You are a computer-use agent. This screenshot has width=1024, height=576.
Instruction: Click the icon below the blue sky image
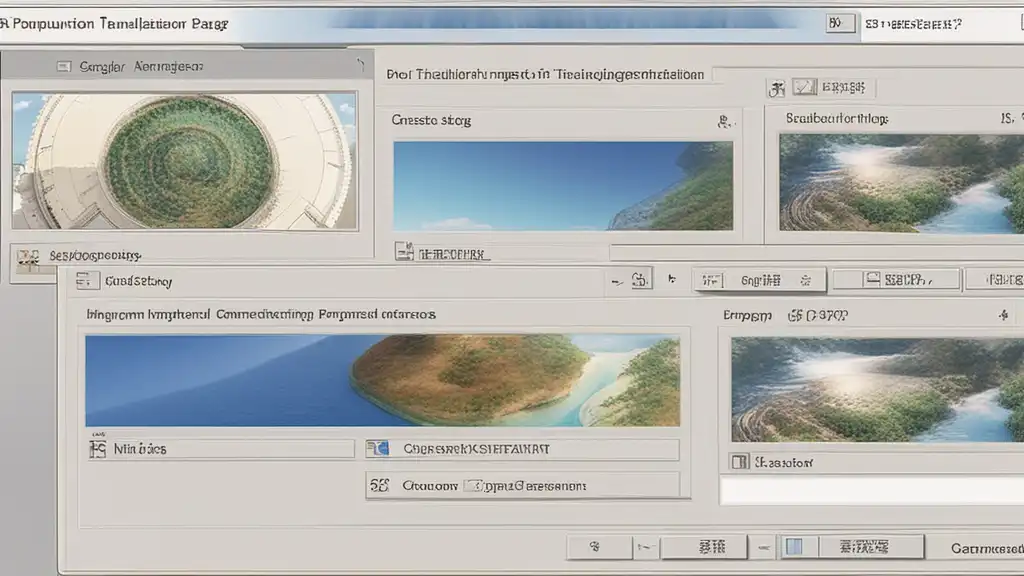(x=403, y=253)
